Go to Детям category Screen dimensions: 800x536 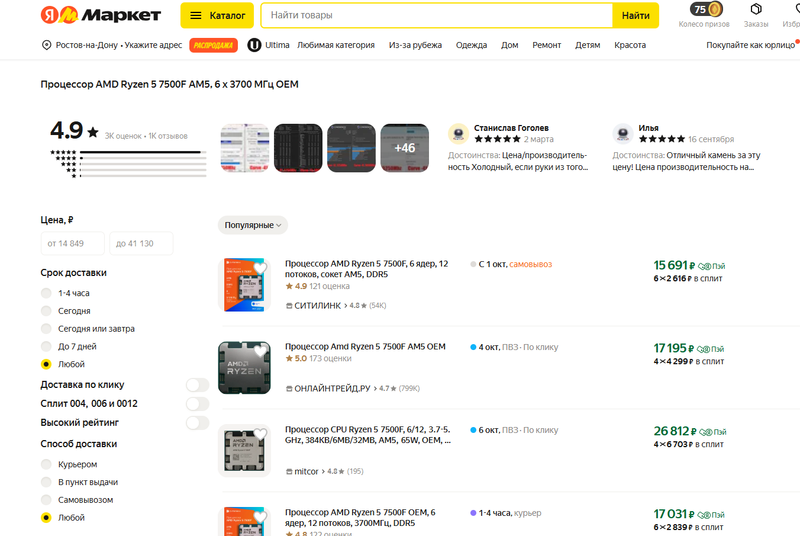(x=588, y=45)
